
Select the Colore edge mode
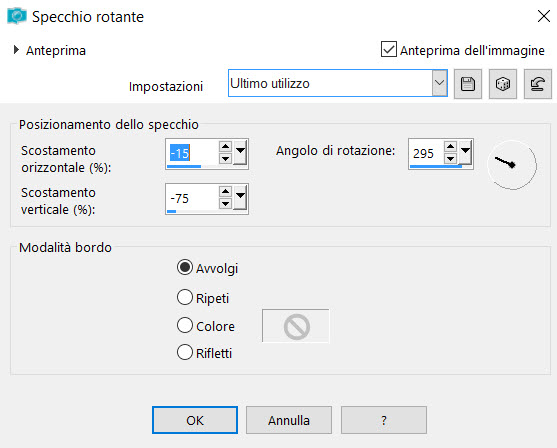pyautogui.click(x=185, y=325)
